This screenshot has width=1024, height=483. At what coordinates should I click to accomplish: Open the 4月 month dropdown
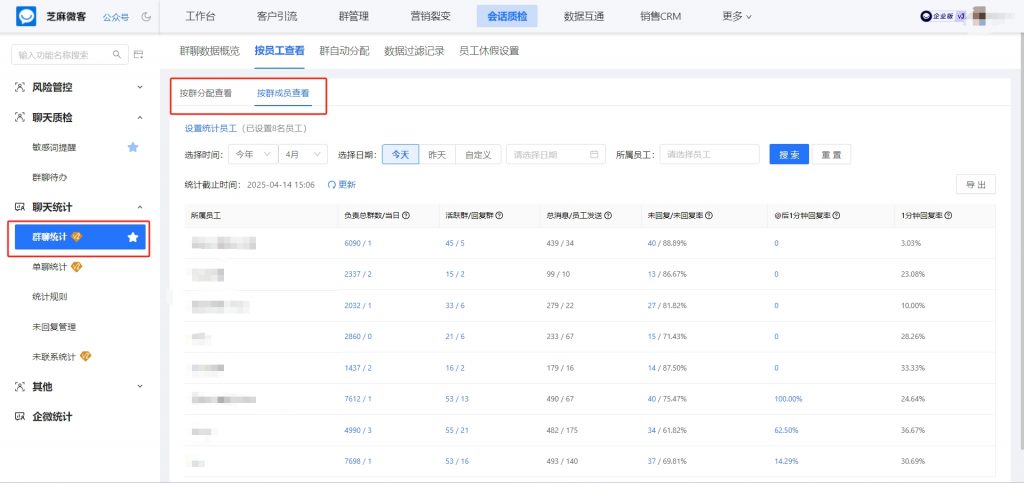tap(303, 155)
